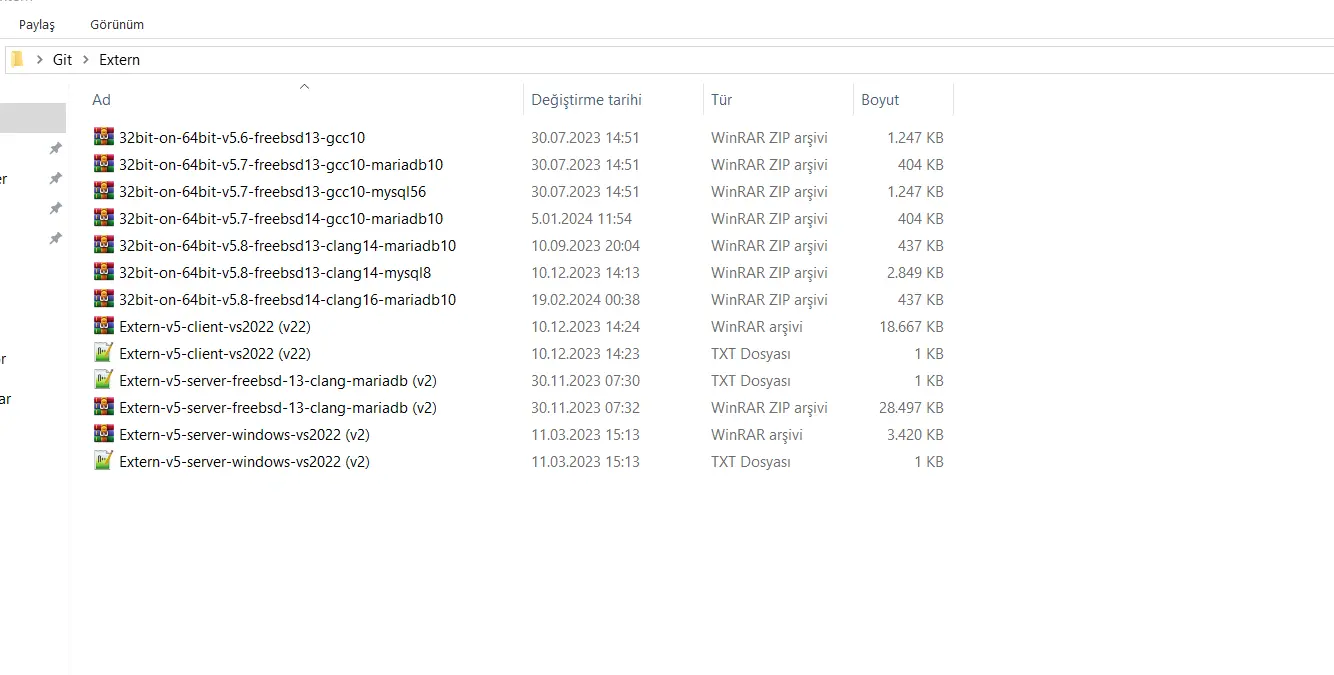Select the file name 32bit-on-64bit-v5.8-freebsd13-clang14-mysql8
This screenshot has height=675, width=1334.
[275, 273]
